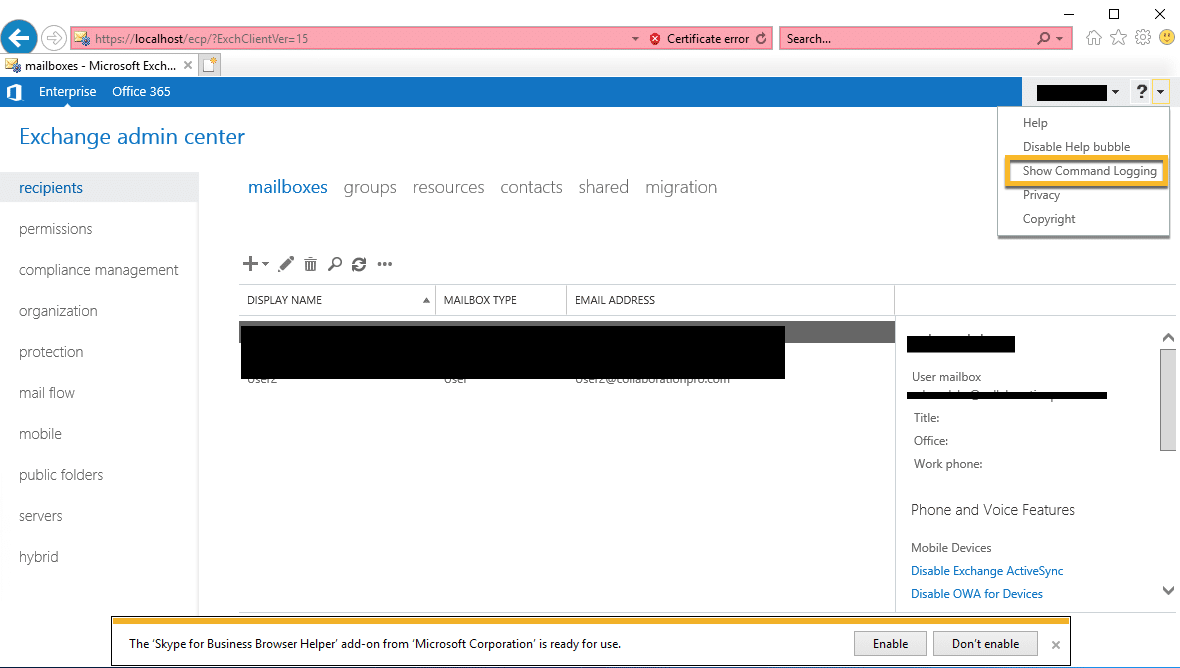Enable the Skype for Business Browser Helper add-on
This screenshot has height=668, width=1180.
click(889, 643)
